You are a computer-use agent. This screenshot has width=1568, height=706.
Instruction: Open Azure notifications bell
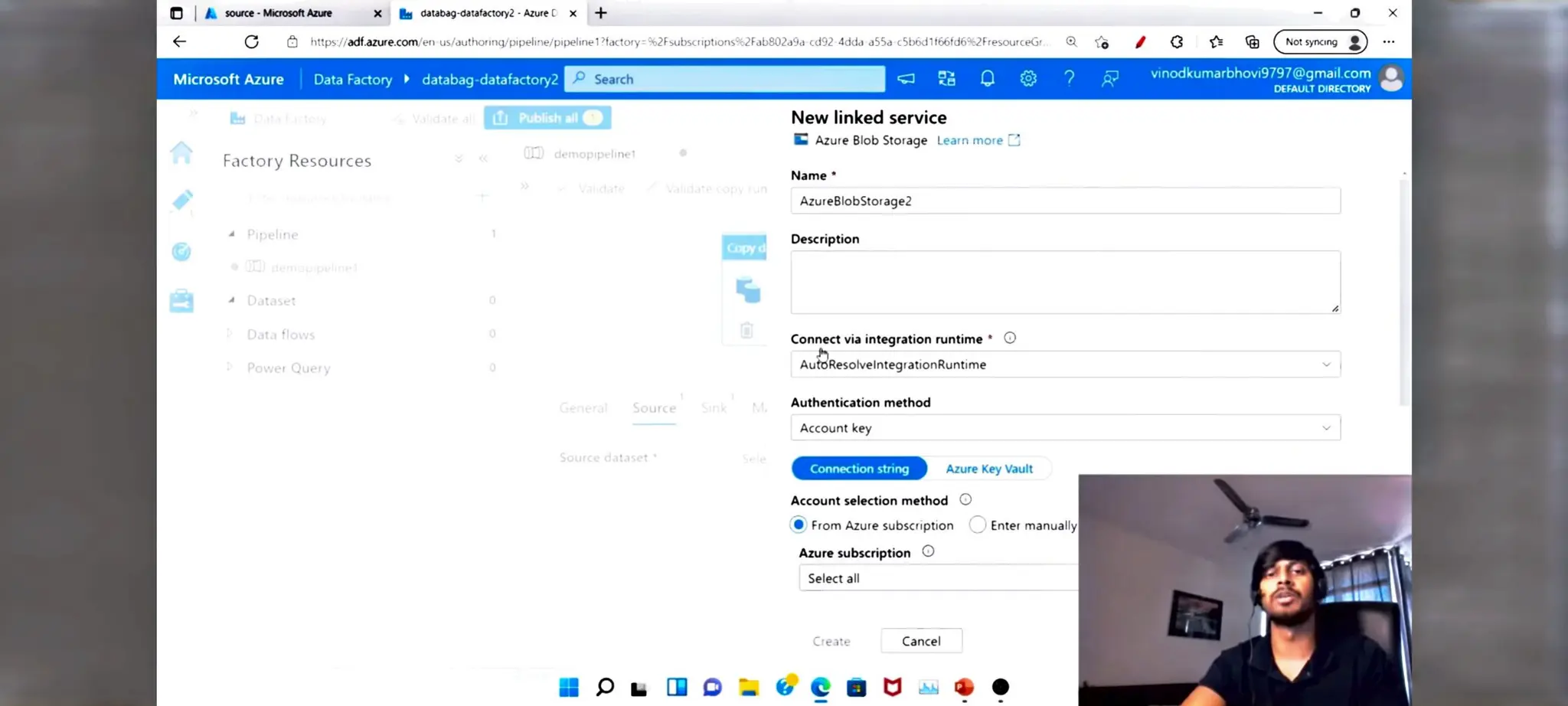988,78
